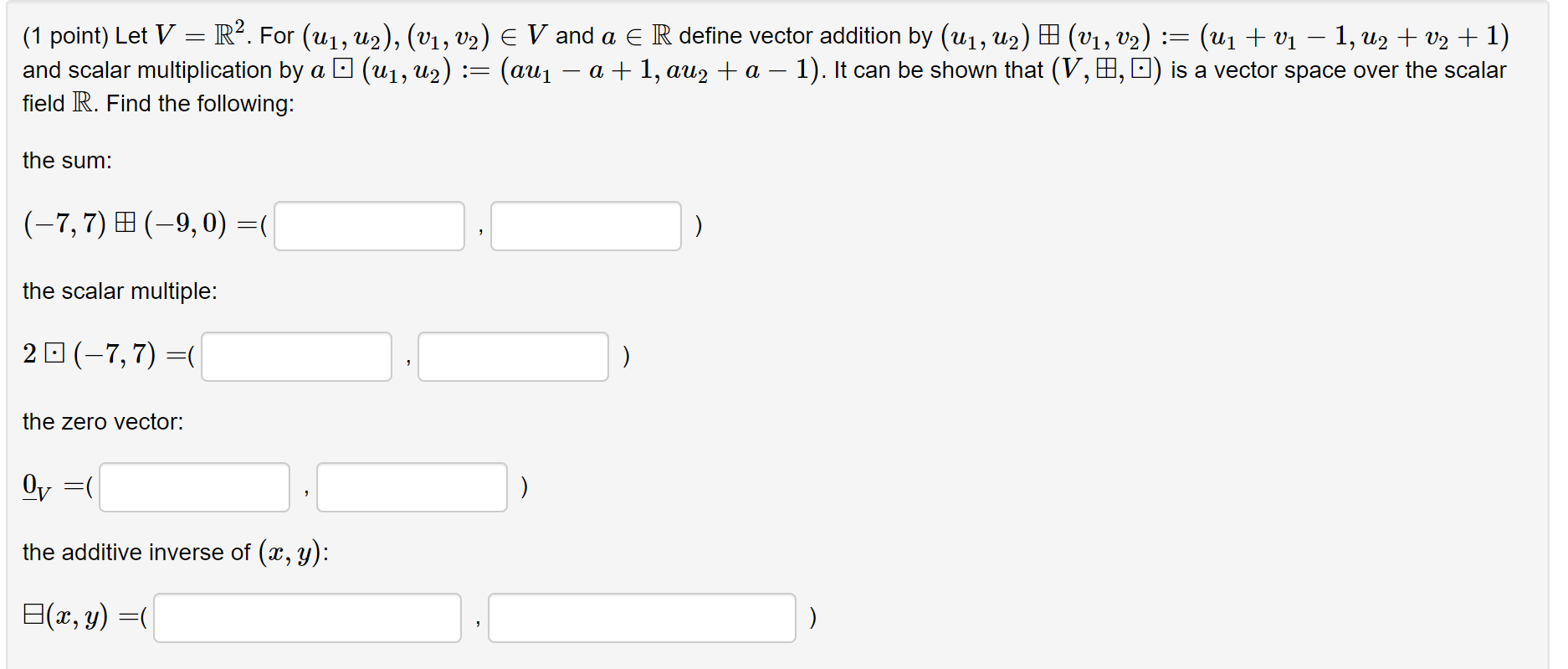Click the second zero vector answer box
Image resolution: width=1568 pixels, height=669 pixels.
click(x=411, y=486)
